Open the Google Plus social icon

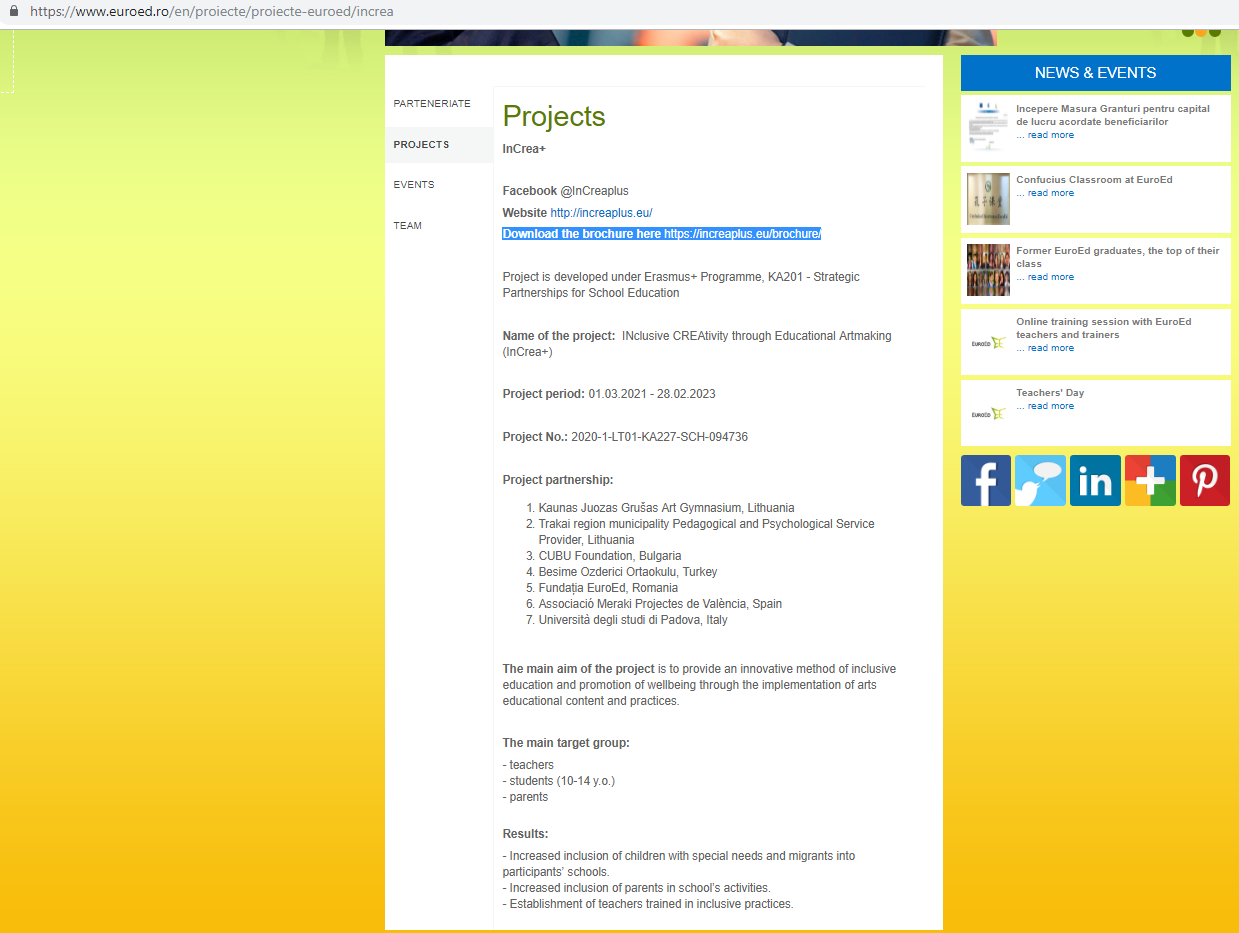pos(1150,480)
